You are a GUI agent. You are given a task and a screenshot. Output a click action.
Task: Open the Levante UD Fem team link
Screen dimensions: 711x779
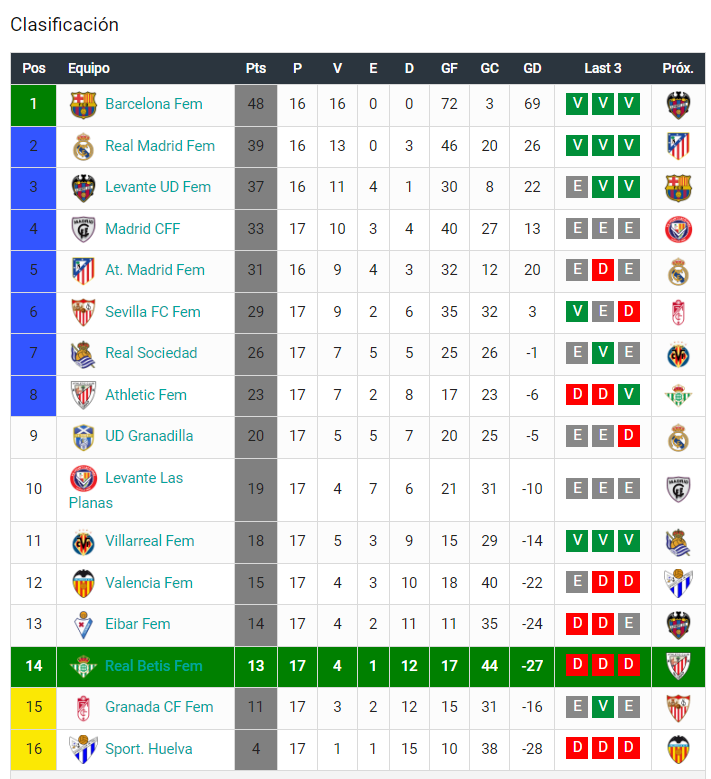[158, 187]
